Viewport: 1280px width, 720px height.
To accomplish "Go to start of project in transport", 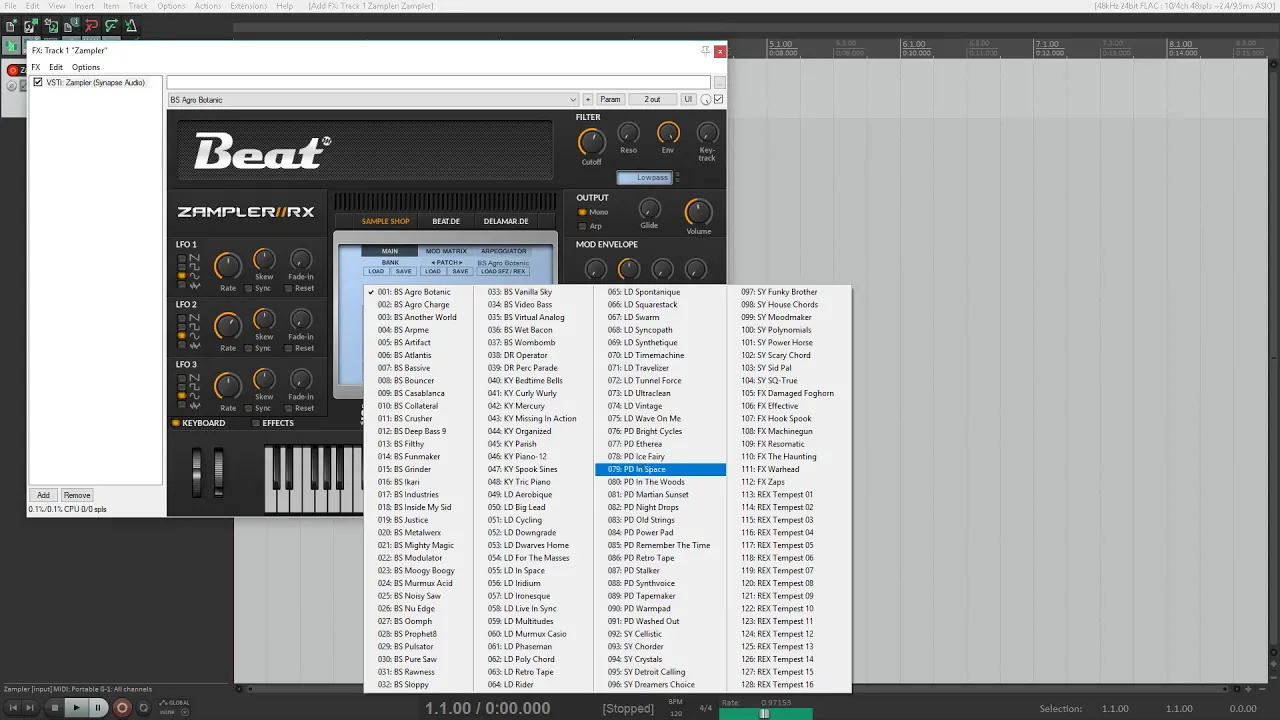I will 12,708.
